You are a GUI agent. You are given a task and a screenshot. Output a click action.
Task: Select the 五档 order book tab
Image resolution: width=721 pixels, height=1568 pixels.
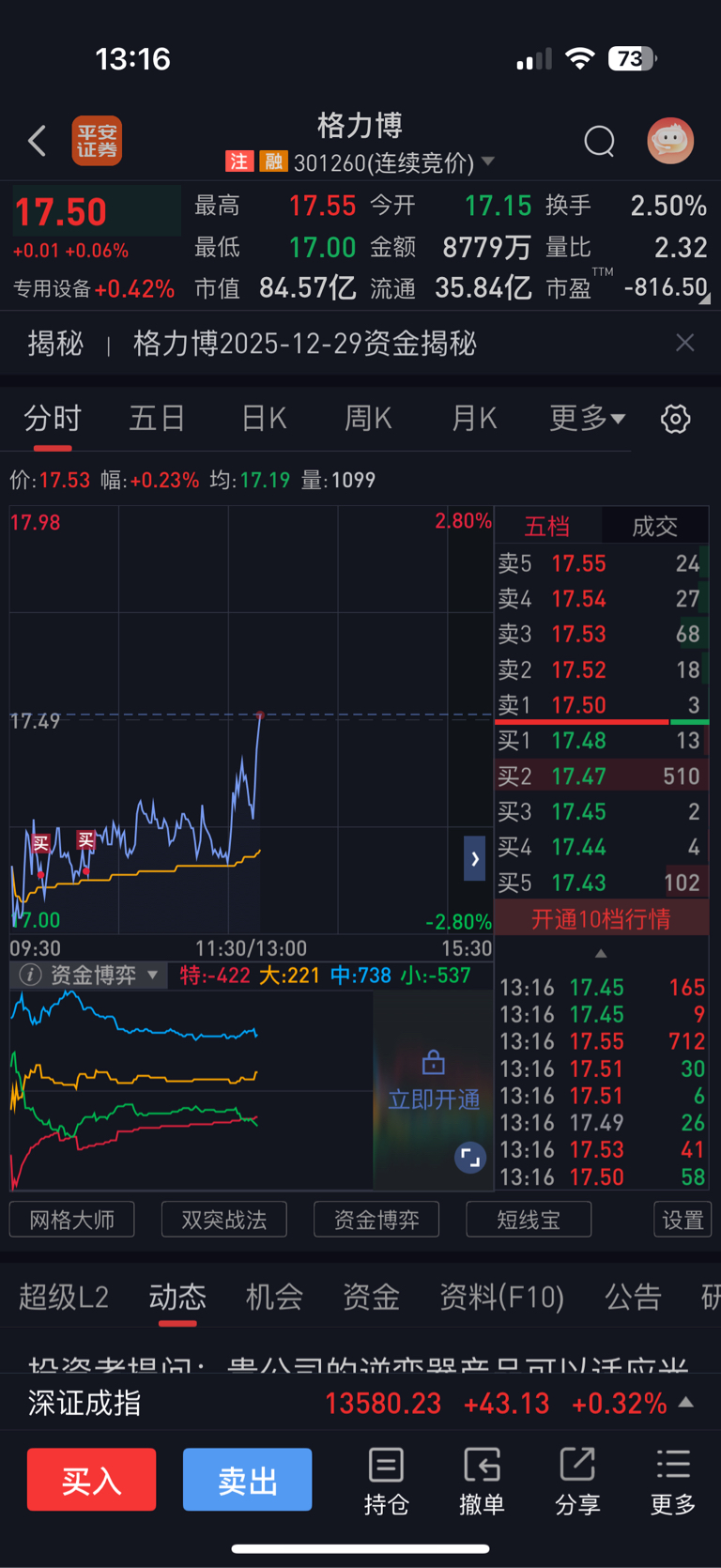click(x=547, y=526)
